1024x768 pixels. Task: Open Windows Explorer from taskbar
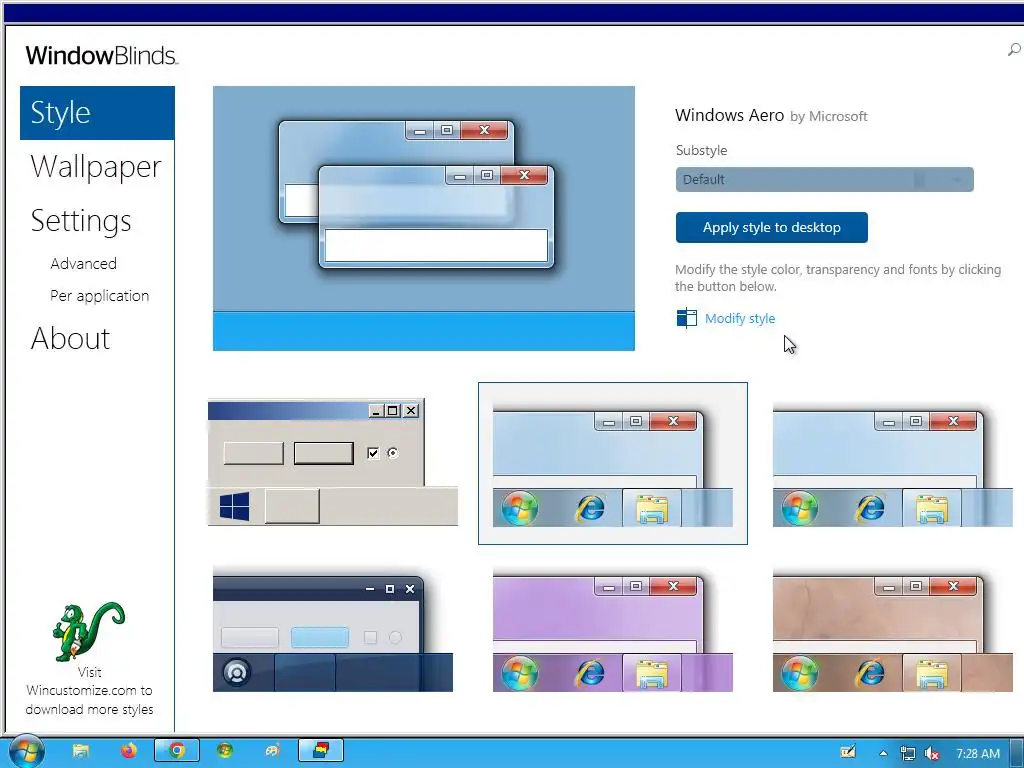point(80,751)
